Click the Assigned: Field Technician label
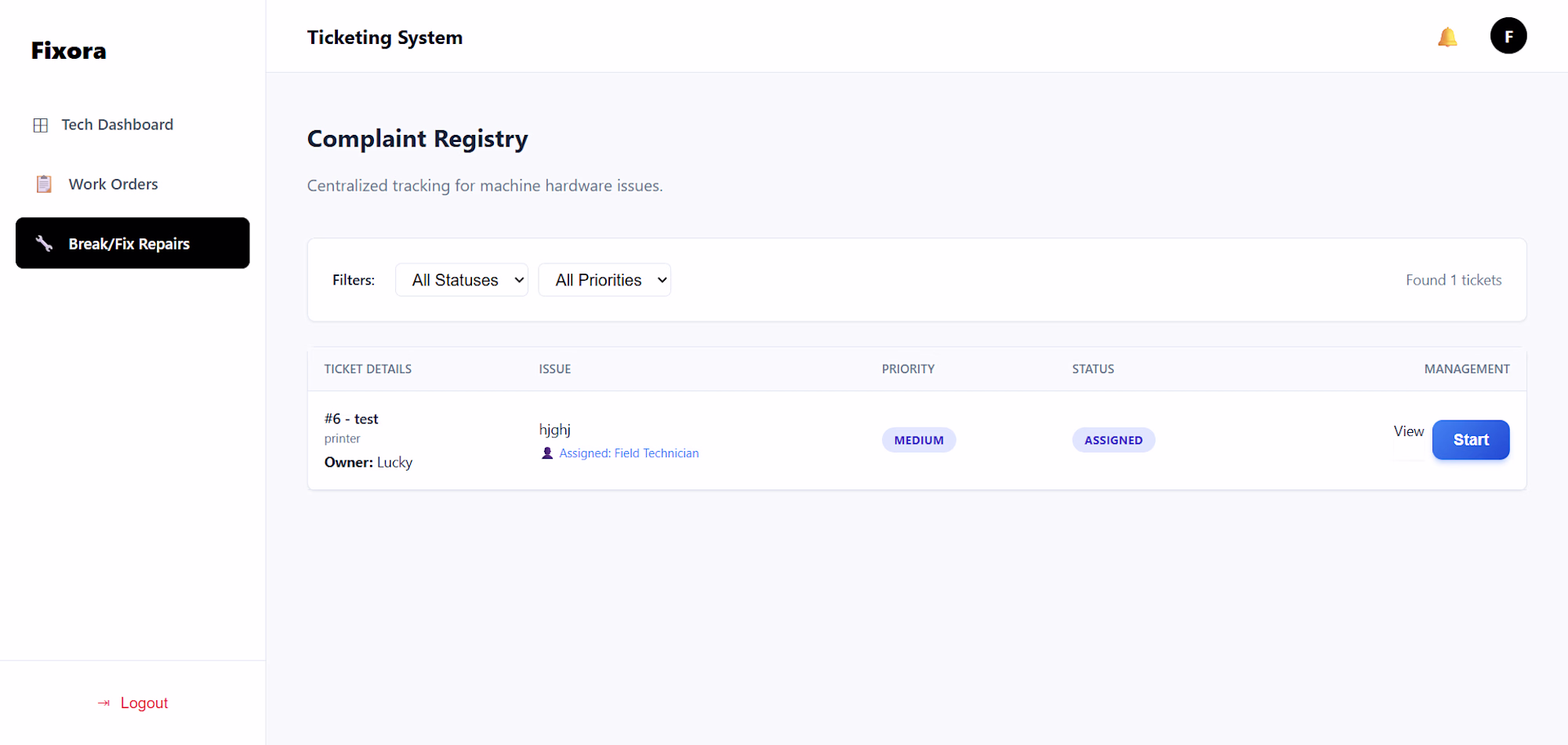Screen dimensions: 1568x745 point(629,453)
